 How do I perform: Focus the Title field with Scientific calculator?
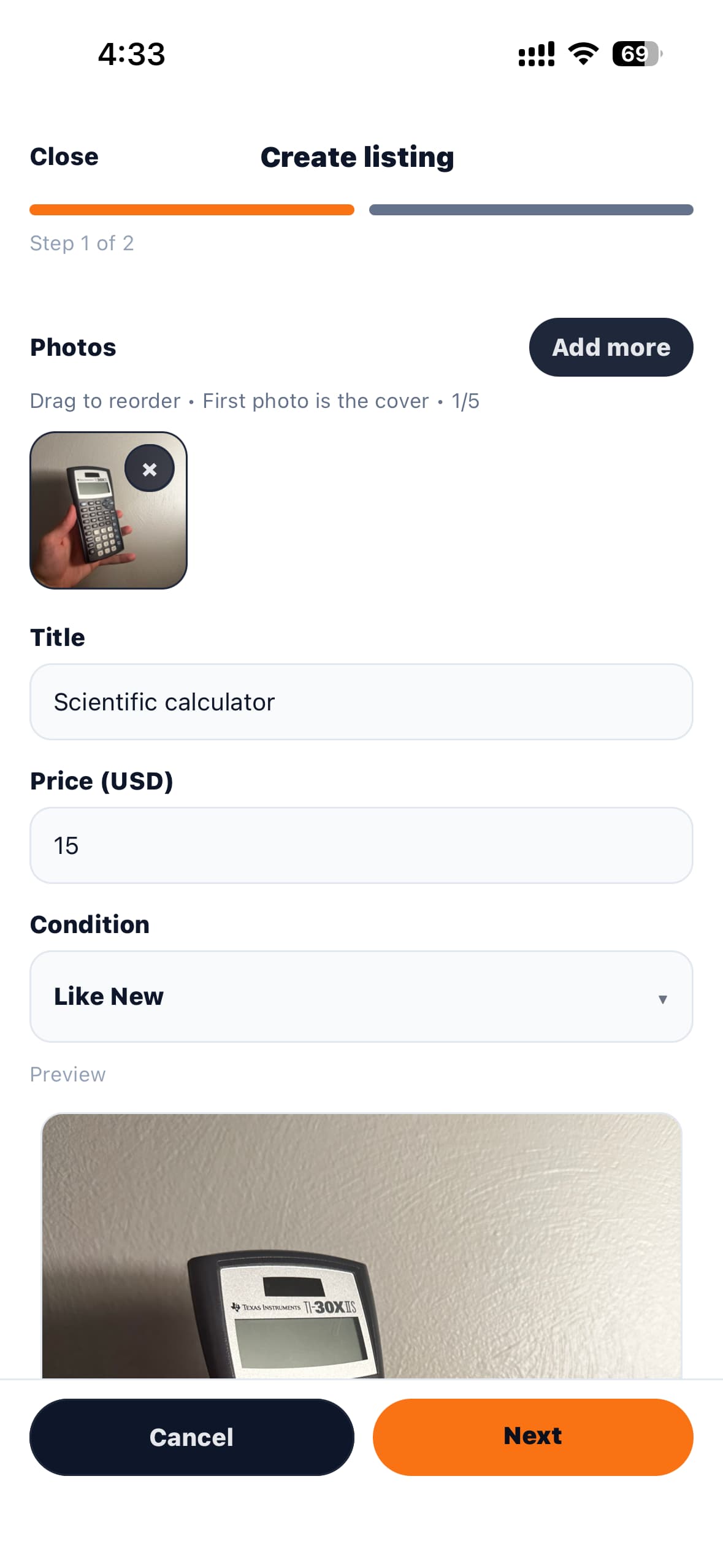(x=361, y=701)
